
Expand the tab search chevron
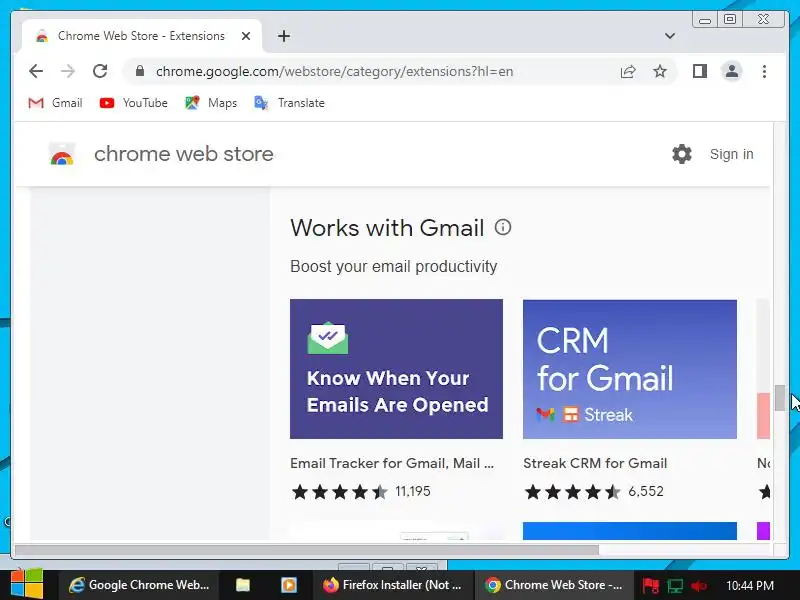[670, 36]
